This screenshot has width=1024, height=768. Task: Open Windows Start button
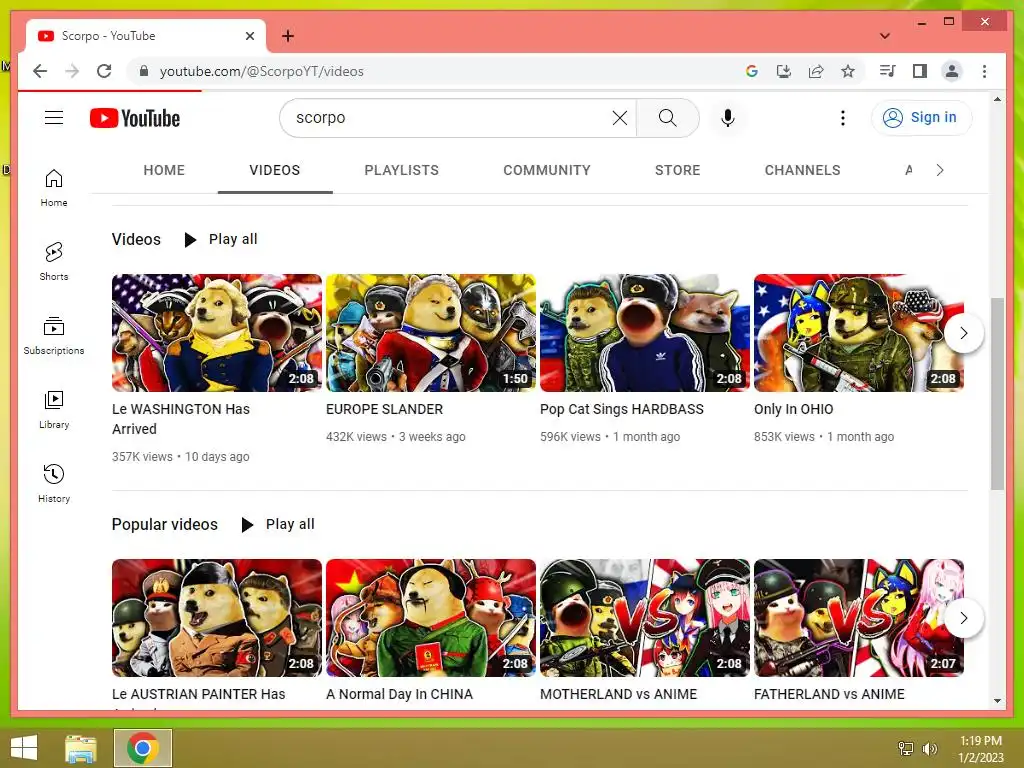[24, 748]
